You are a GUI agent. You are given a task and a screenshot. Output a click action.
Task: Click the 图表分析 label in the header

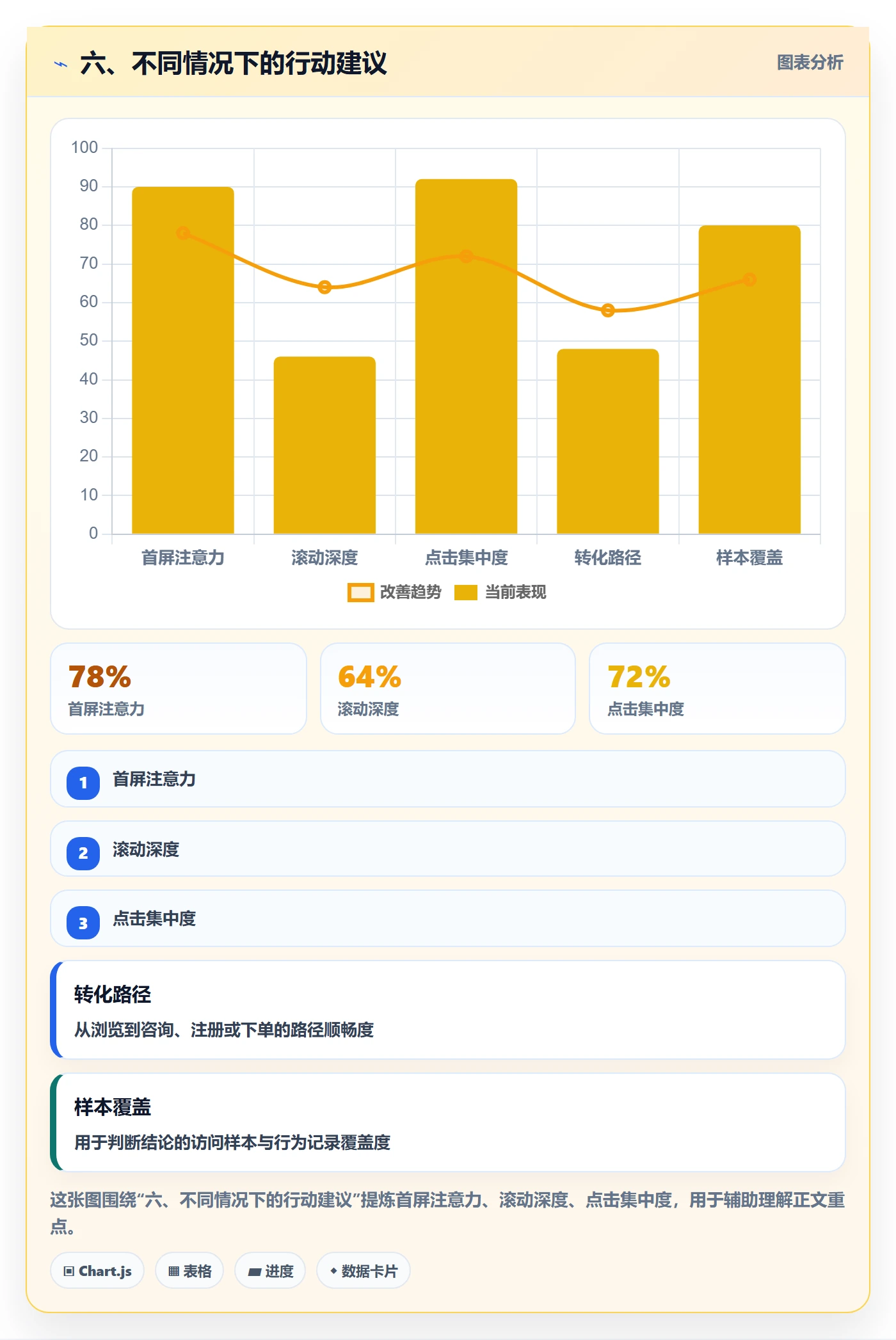click(810, 63)
